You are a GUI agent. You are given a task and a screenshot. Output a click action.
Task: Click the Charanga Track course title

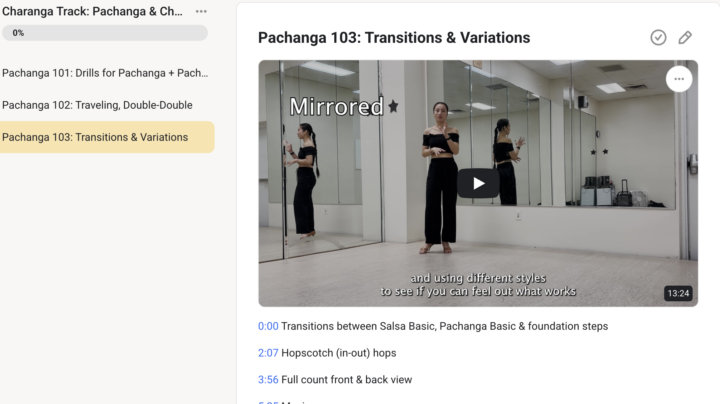92,11
